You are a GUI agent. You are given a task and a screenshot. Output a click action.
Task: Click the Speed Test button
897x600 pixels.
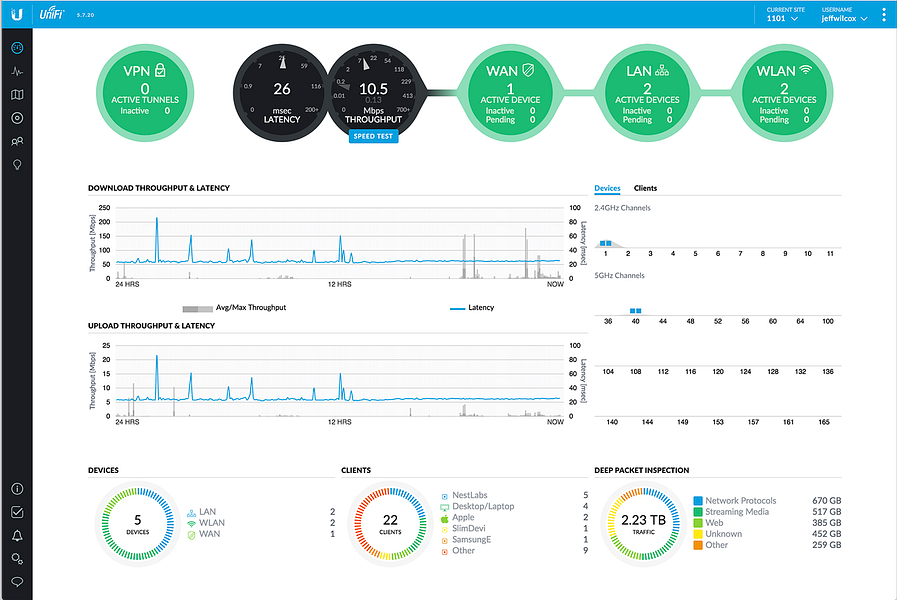point(373,136)
